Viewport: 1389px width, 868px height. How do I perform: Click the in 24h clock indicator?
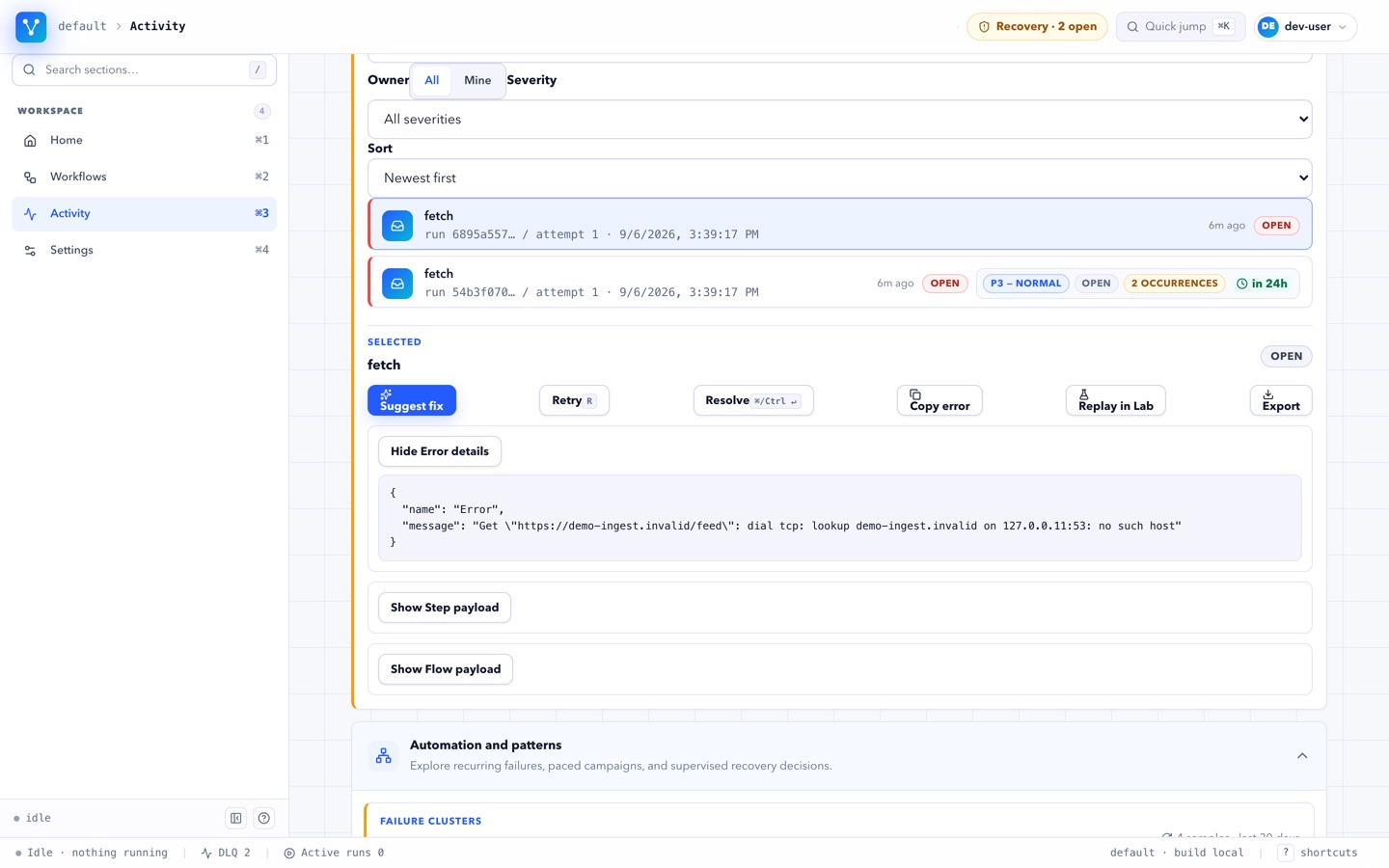[1262, 284]
